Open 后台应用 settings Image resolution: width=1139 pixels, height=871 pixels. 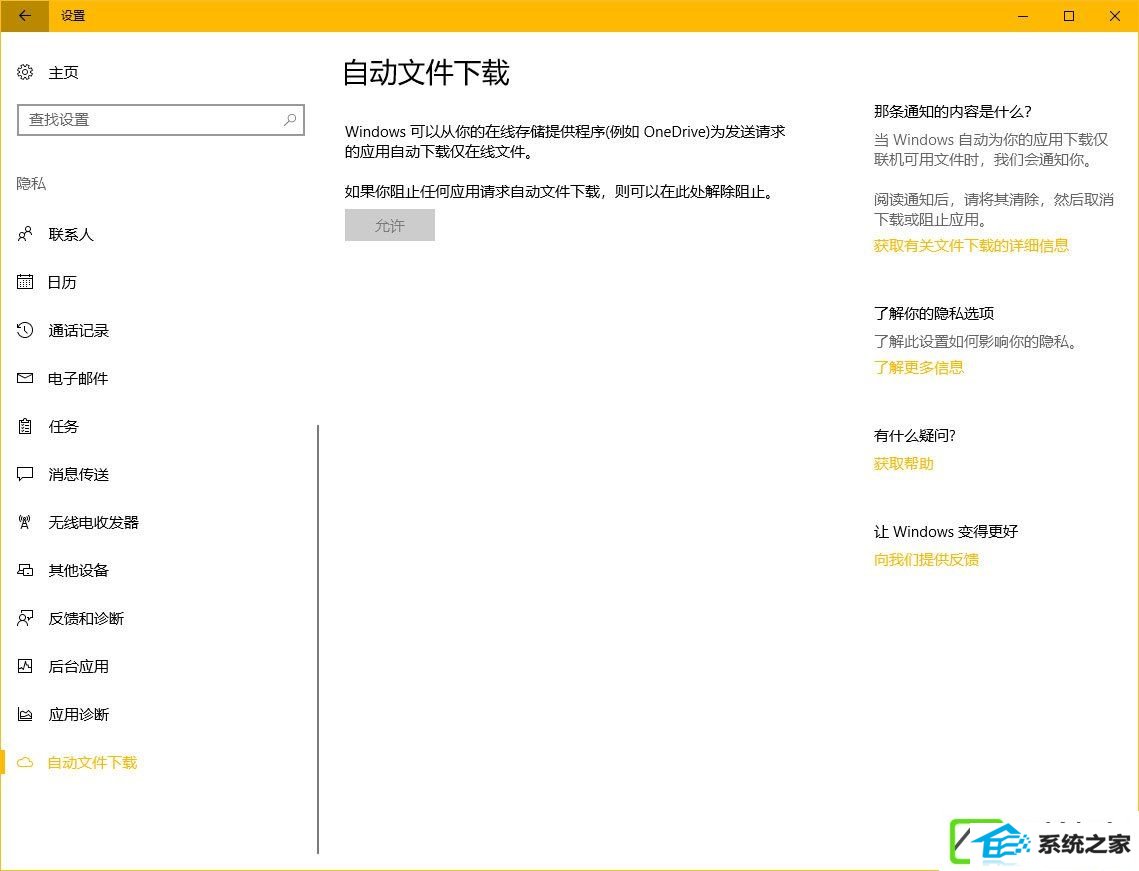pos(78,666)
